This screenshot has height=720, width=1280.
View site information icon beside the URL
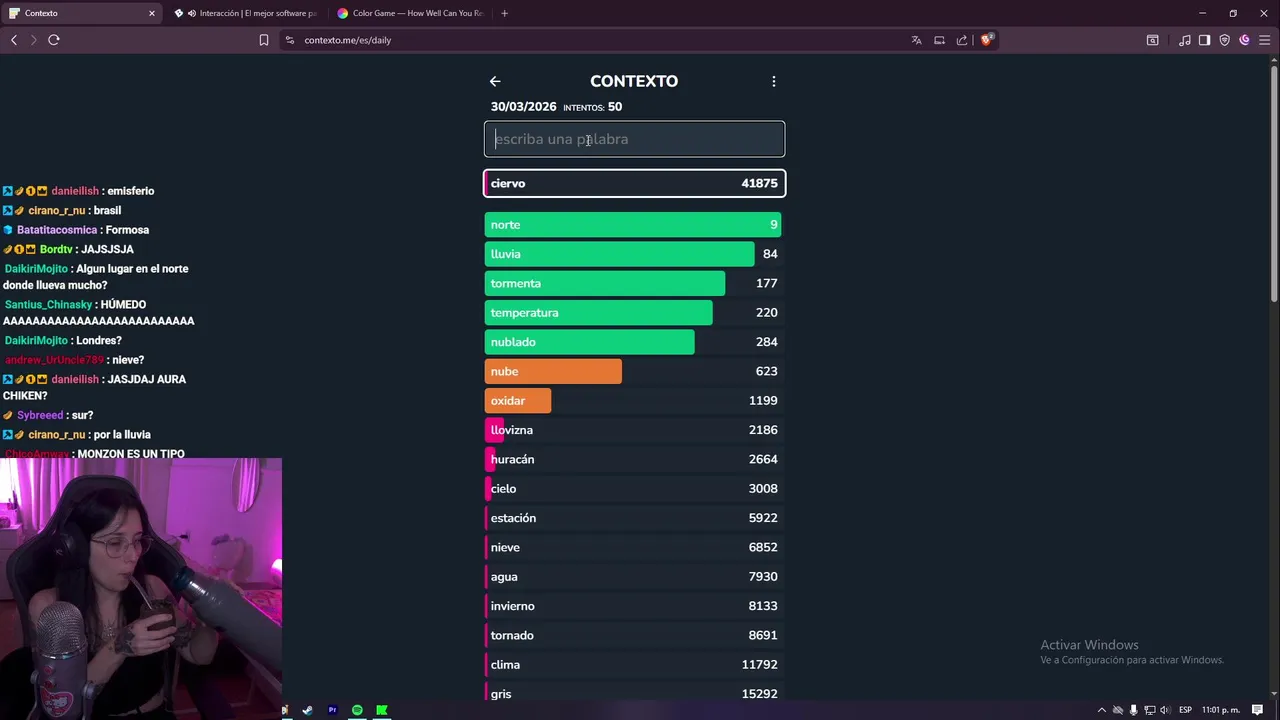290,40
